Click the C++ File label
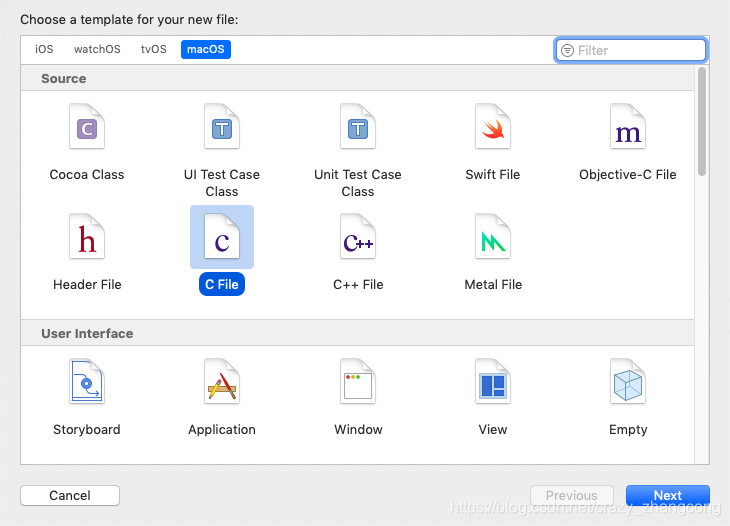This screenshot has width=730, height=526. 358,284
